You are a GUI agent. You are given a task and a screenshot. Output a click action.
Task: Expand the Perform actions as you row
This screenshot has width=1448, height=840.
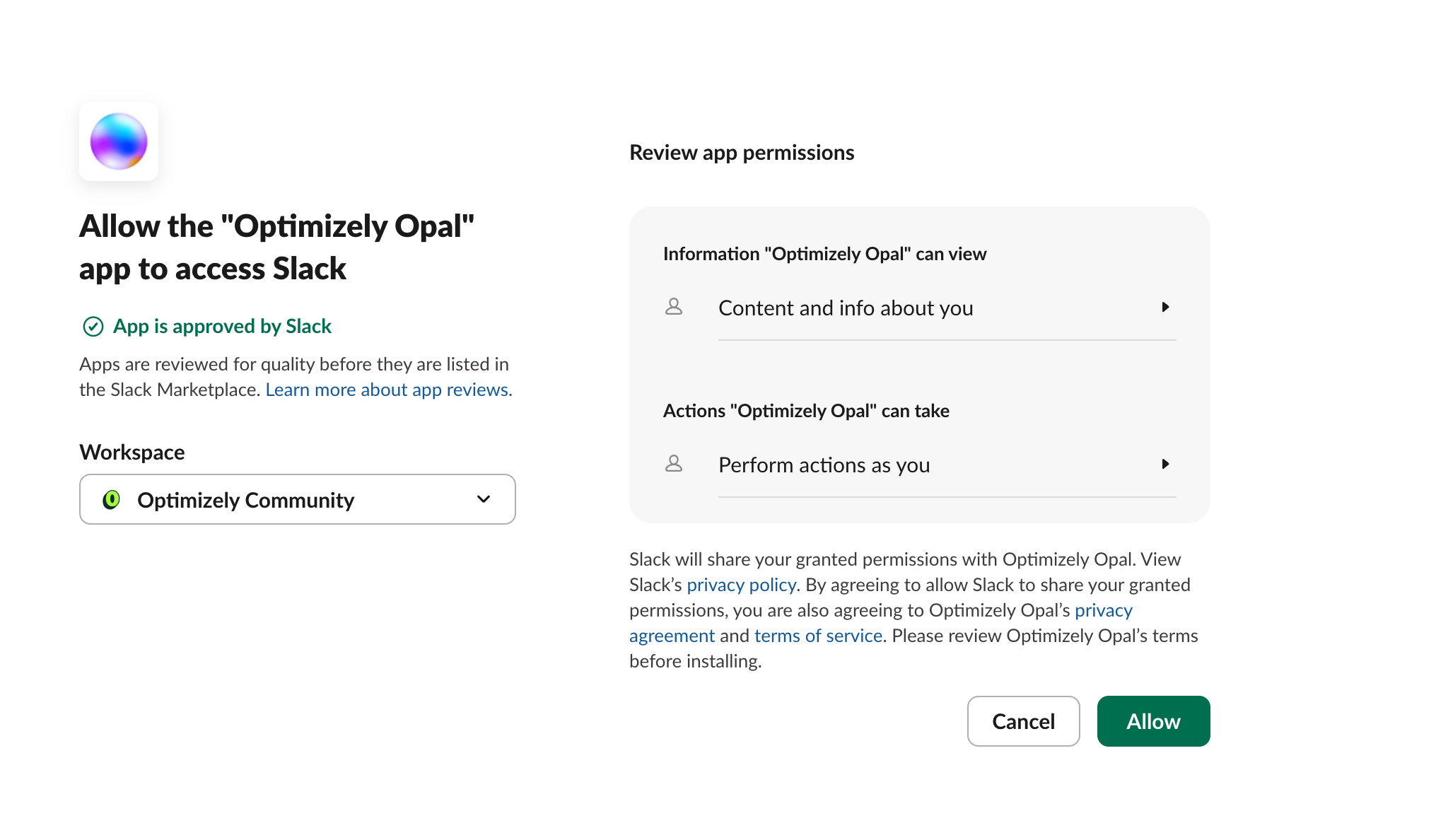point(919,465)
